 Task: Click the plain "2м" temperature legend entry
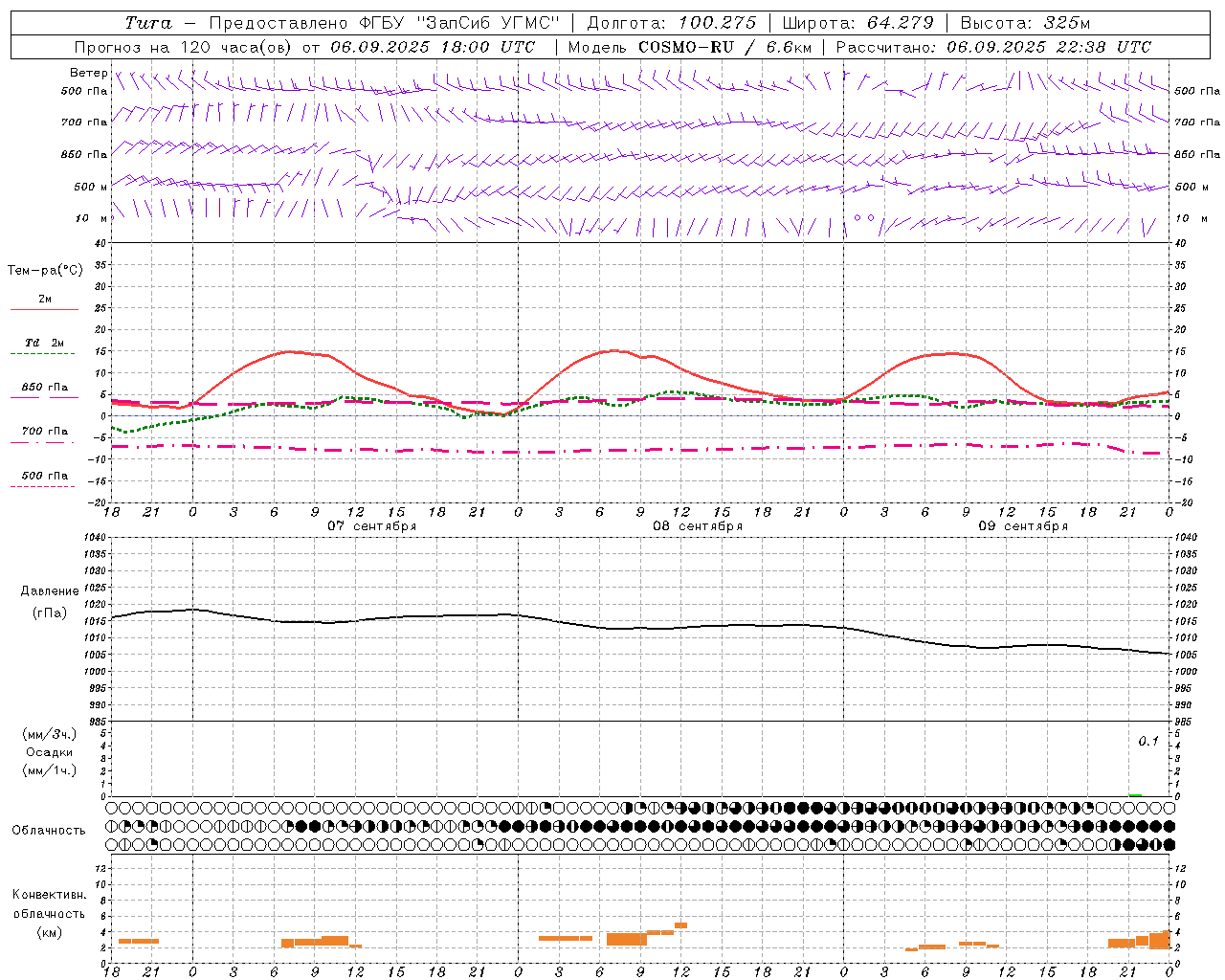pyautogui.click(x=45, y=299)
